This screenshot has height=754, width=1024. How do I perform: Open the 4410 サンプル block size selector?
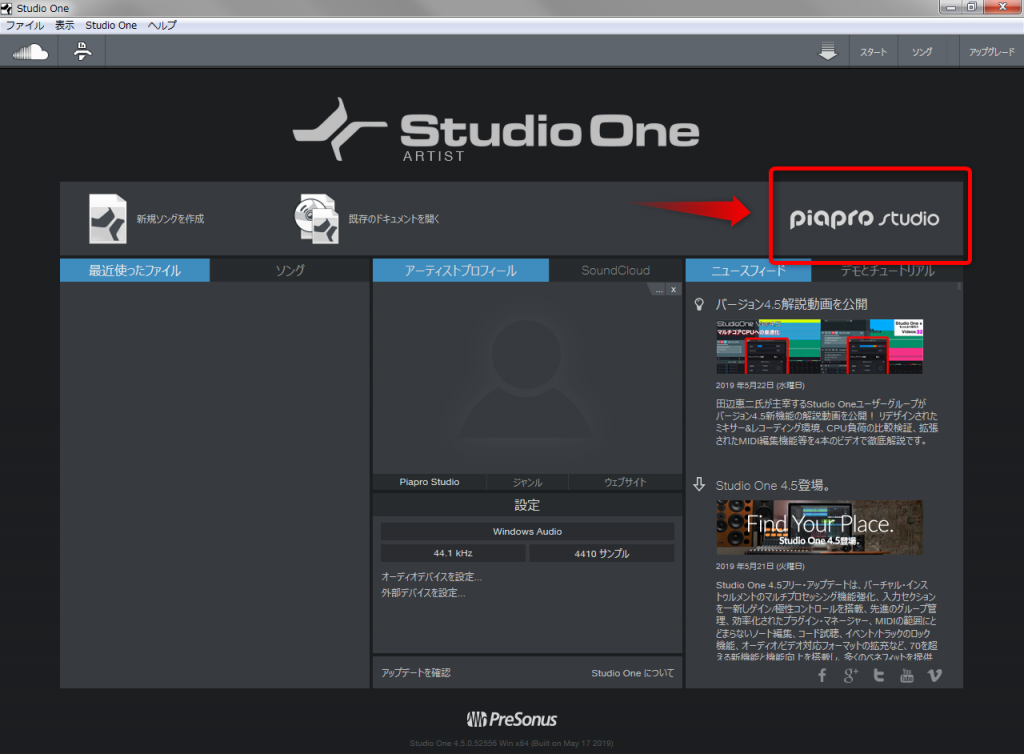601,552
